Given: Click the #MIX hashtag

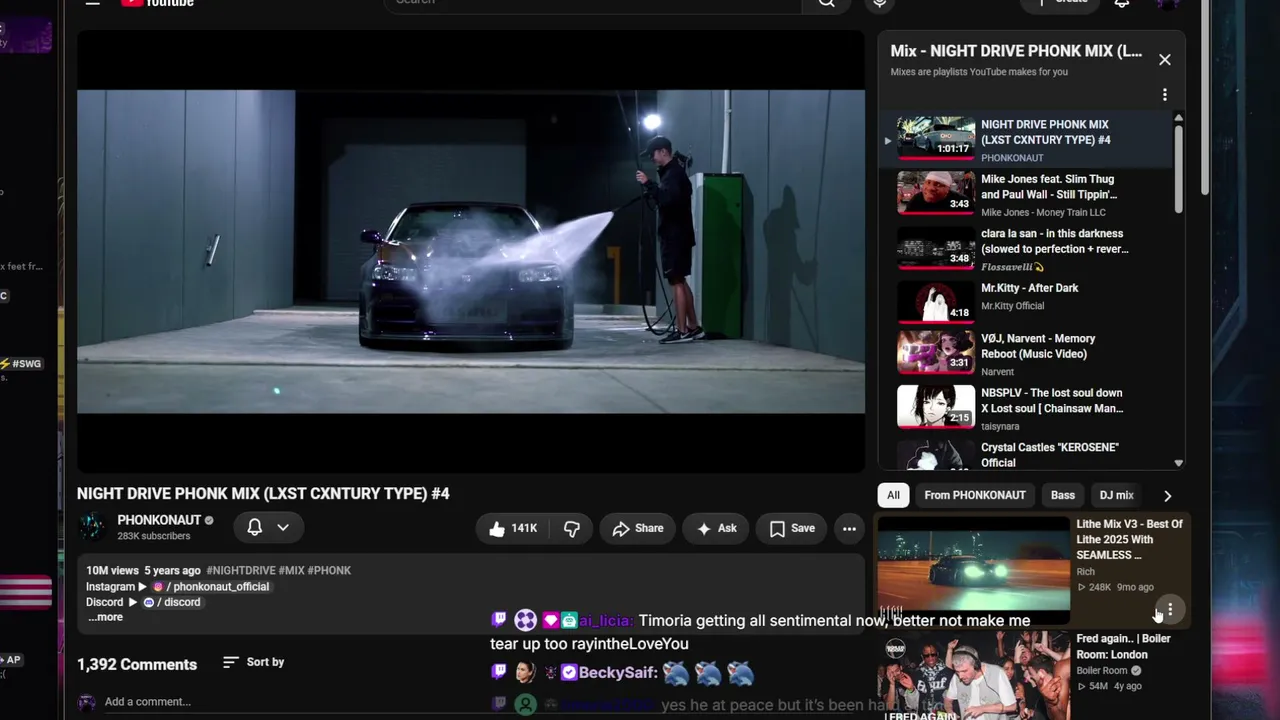Looking at the screenshot, I should (x=291, y=570).
